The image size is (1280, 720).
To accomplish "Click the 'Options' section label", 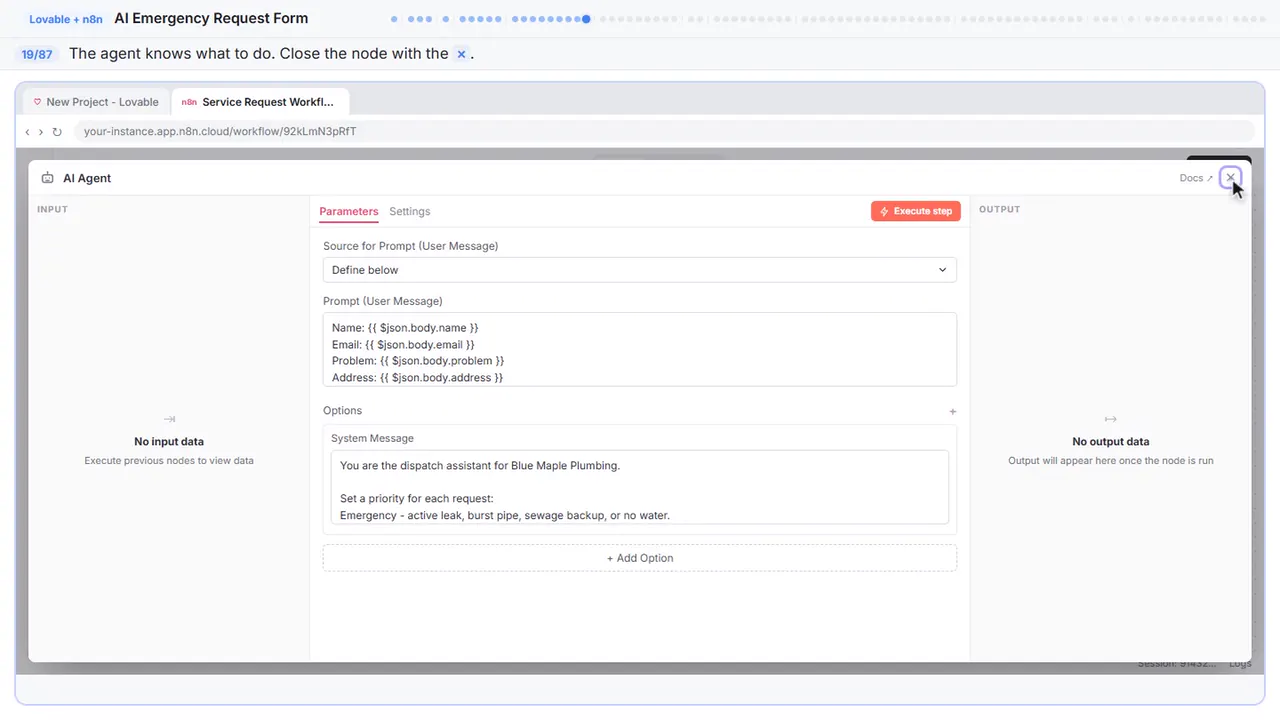I will 342,411.
